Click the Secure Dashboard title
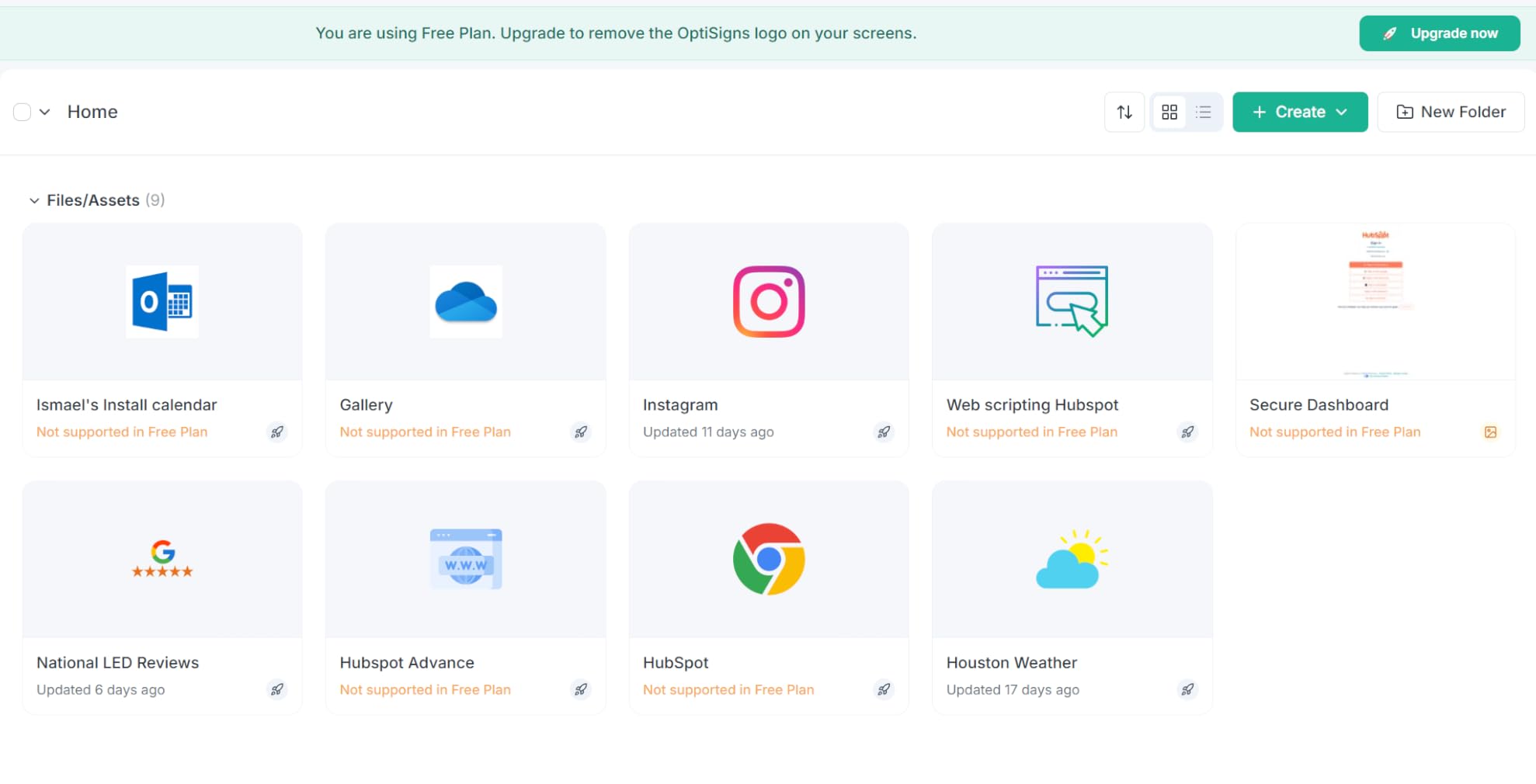 1319,404
